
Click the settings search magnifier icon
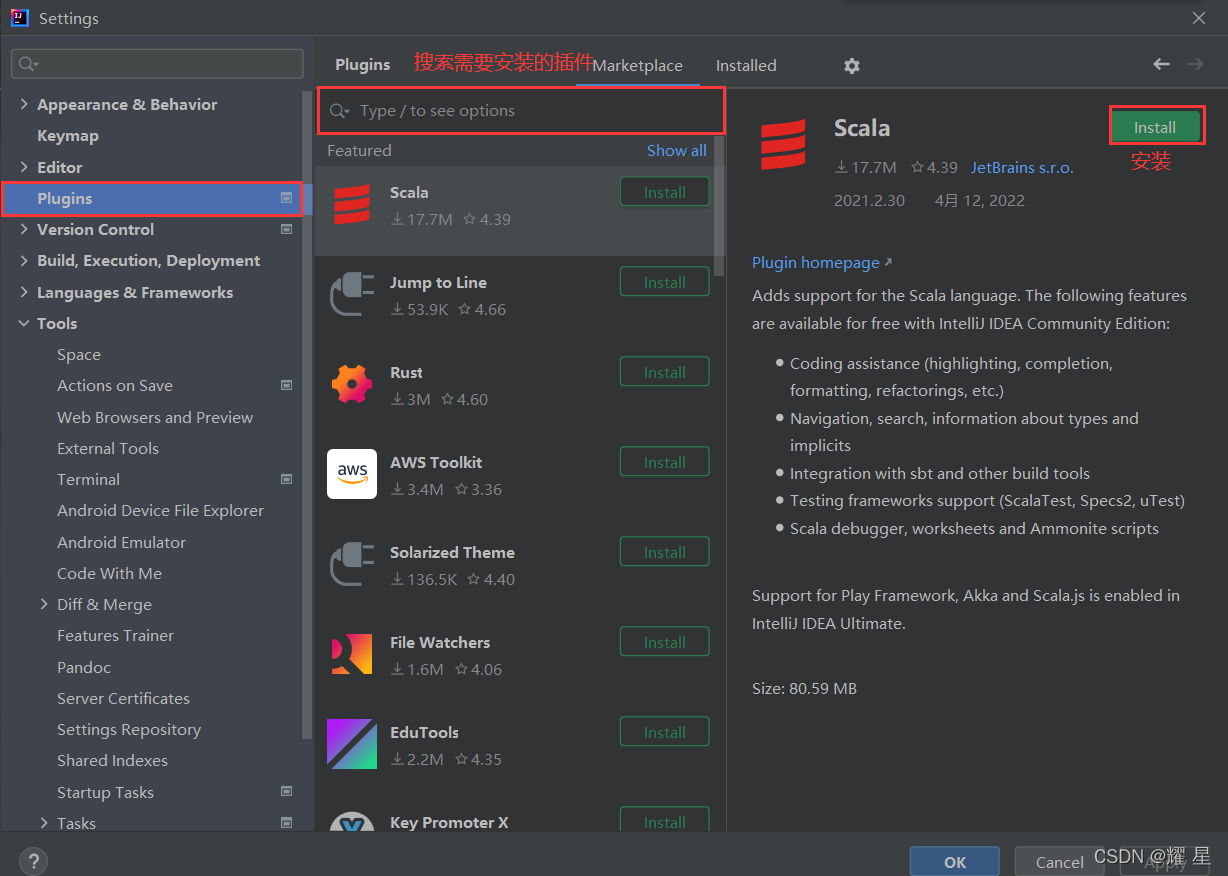28,64
